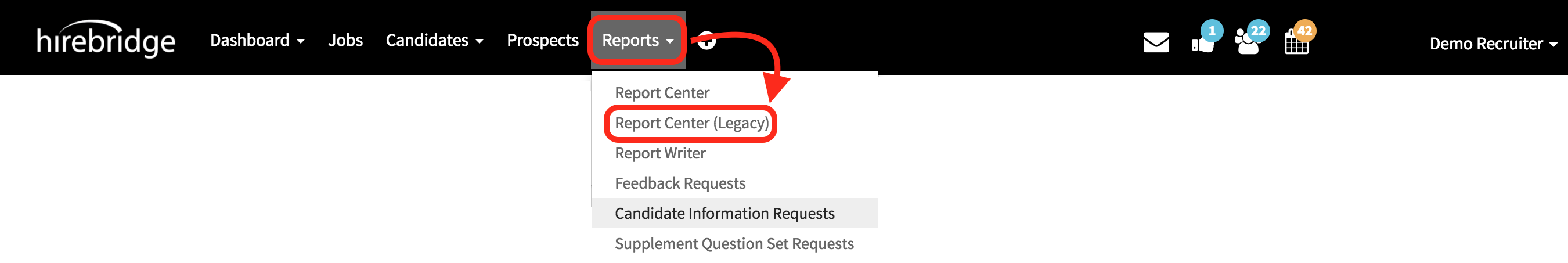Click the plus circle add icon
The width and height of the screenshot is (1568, 263).
pyautogui.click(x=706, y=41)
